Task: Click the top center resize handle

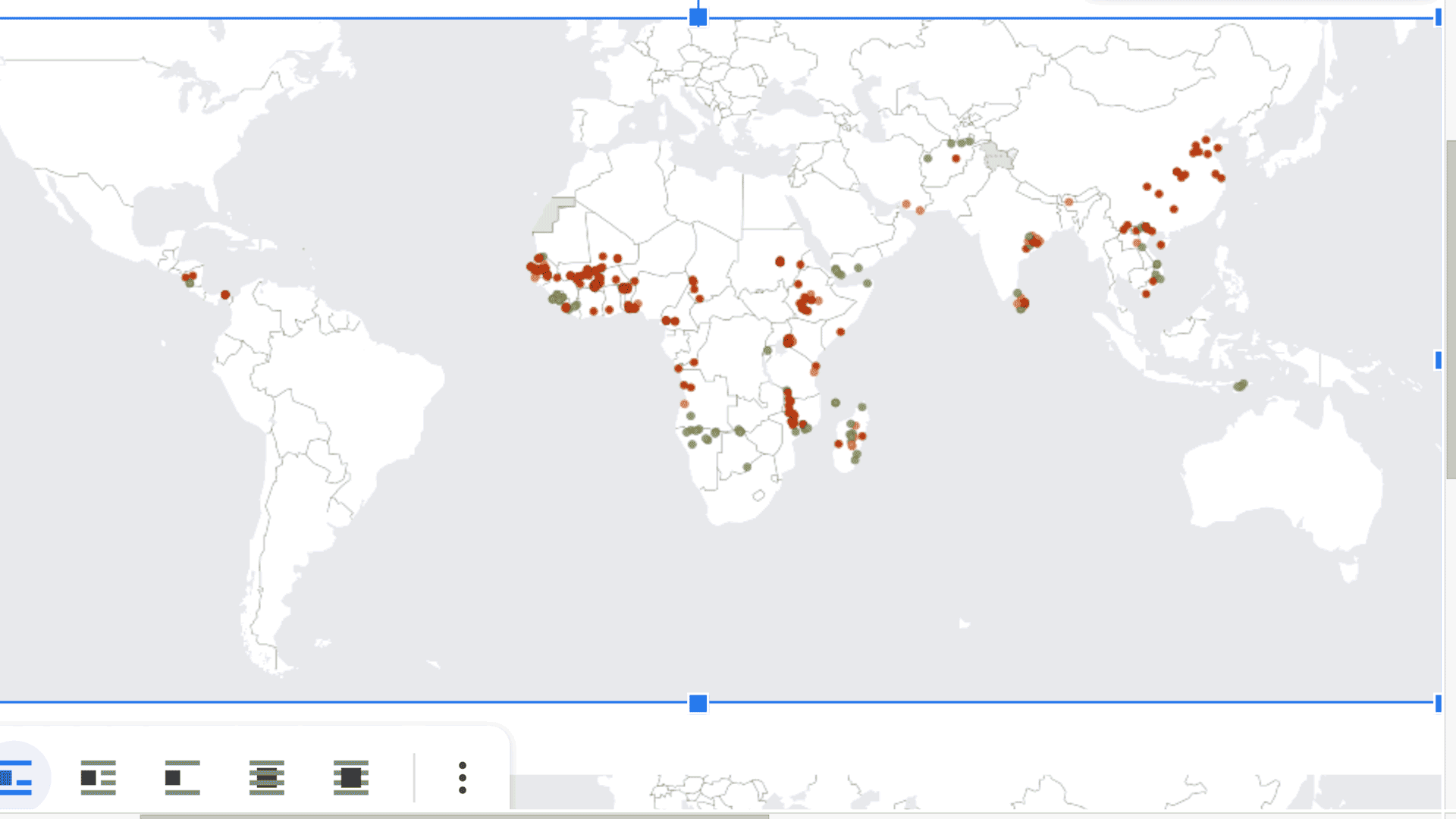Action: [698, 17]
